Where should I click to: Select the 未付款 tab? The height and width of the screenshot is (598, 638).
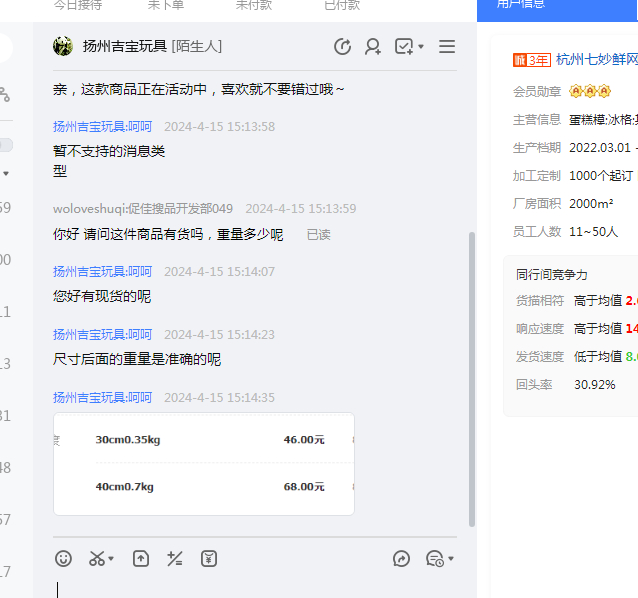coord(254,6)
